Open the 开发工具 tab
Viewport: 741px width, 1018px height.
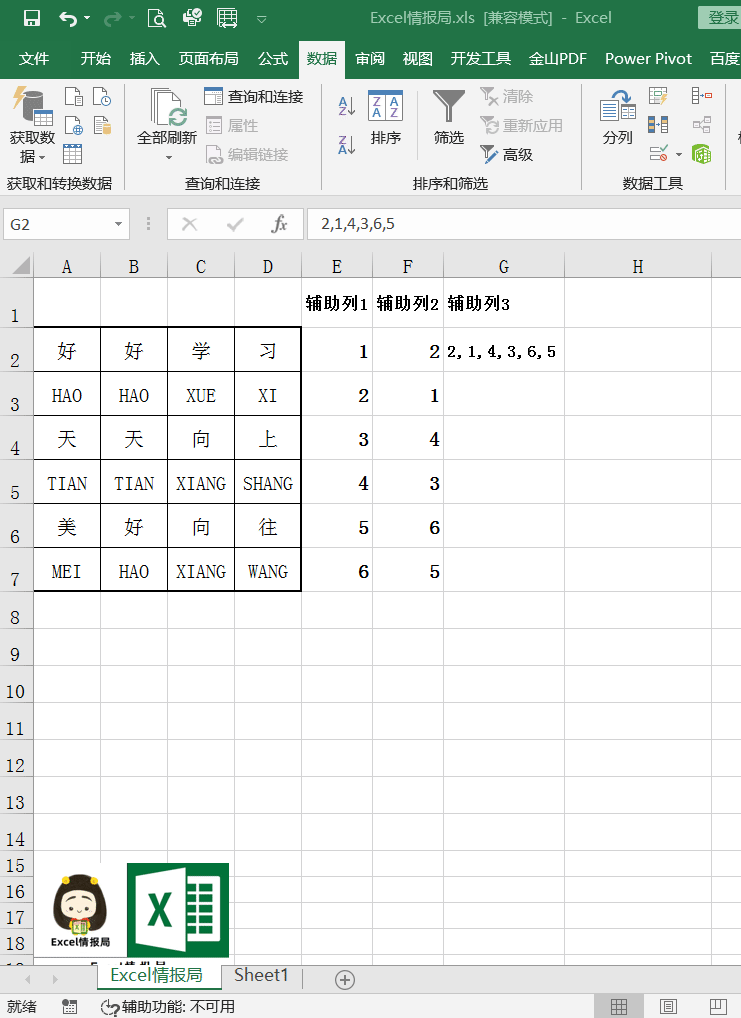click(x=481, y=59)
